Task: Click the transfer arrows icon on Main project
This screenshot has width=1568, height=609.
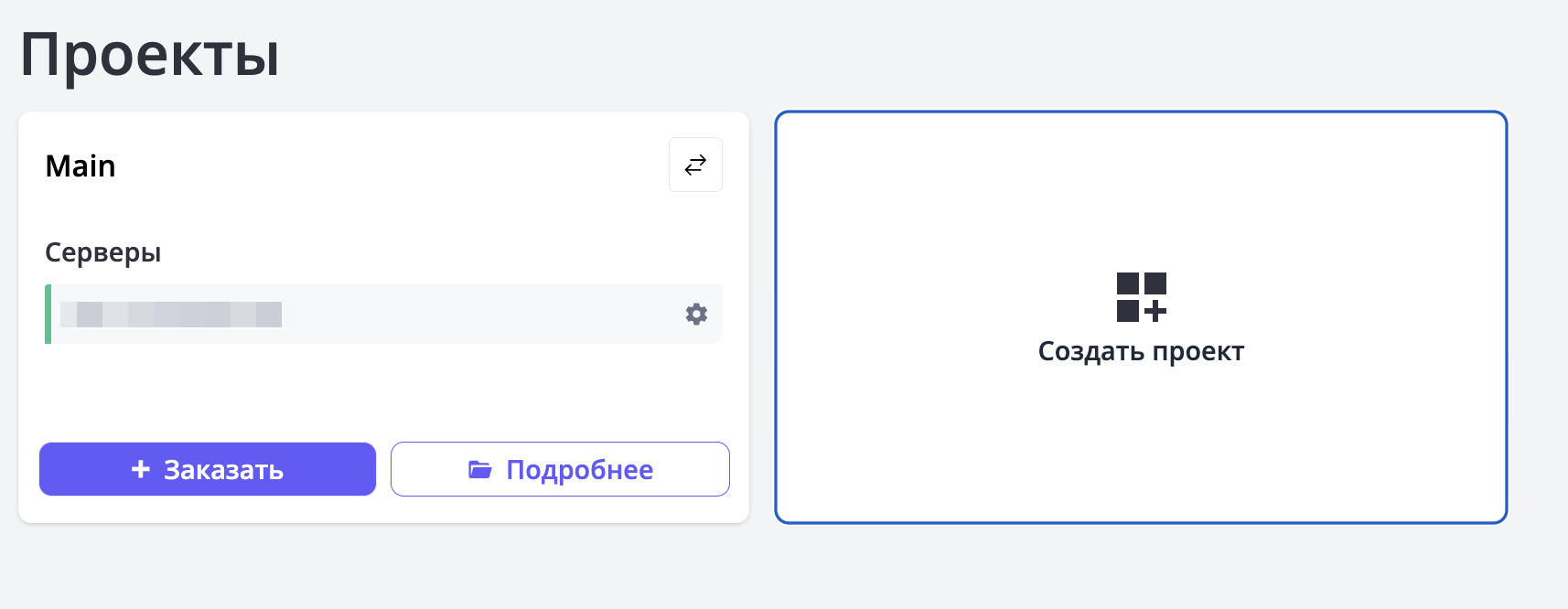Action: tap(695, 165)
